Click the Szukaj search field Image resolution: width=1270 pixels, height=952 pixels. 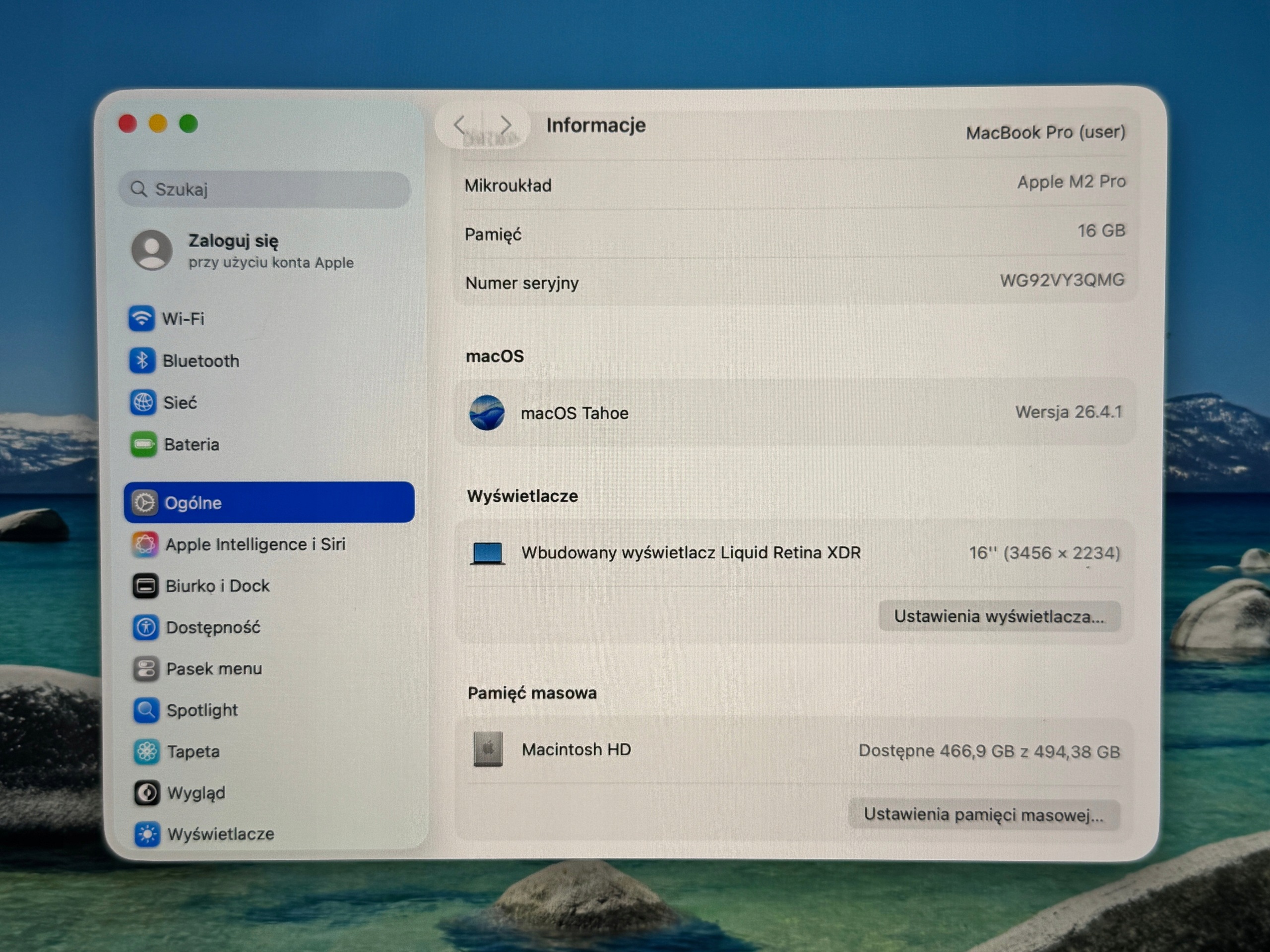265,189
